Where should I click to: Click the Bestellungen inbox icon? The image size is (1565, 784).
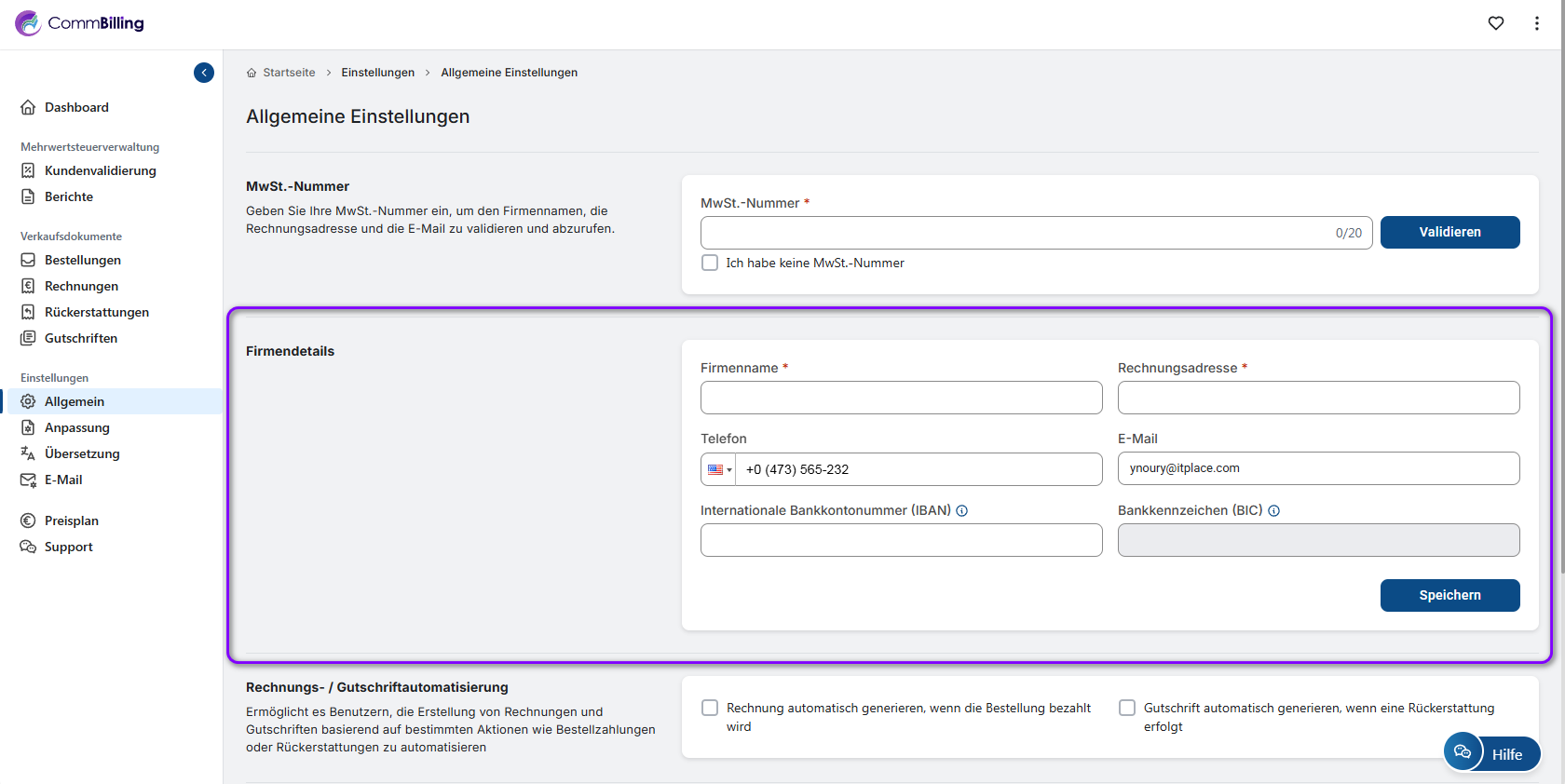pyautogui.click(x=28, y=260)
